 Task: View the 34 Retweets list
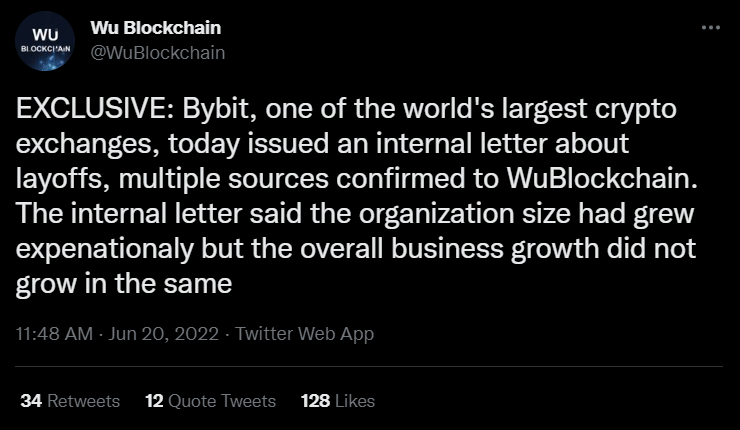pyautogui.click(x=70, y=401)
